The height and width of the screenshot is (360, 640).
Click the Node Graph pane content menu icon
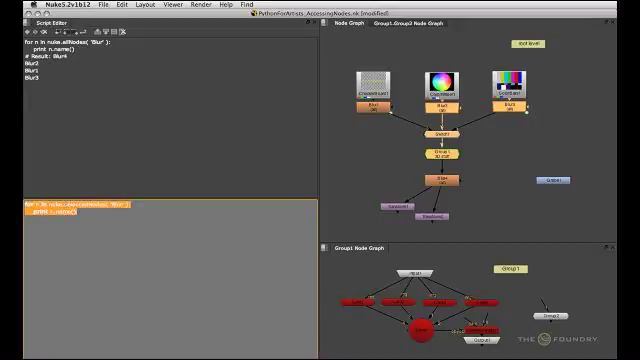(x=324, y=23)
